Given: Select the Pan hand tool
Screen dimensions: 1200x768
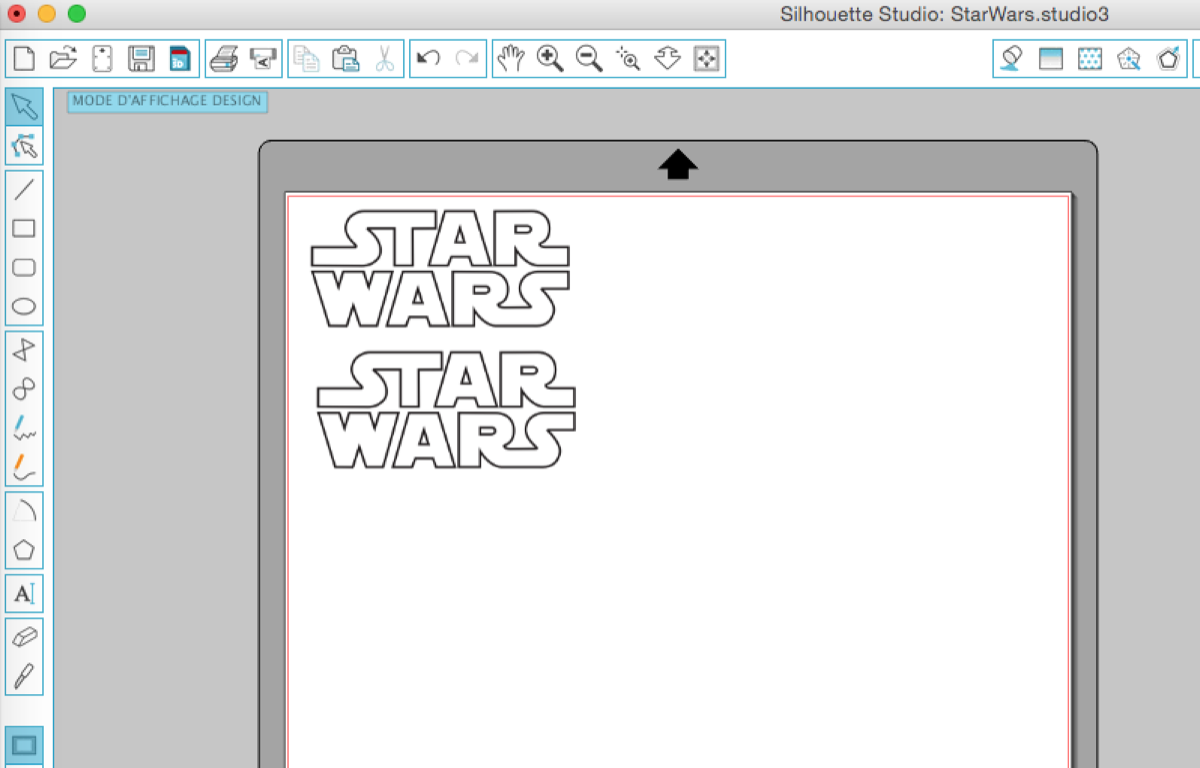Looking at the screenshot, I should 511,58.
